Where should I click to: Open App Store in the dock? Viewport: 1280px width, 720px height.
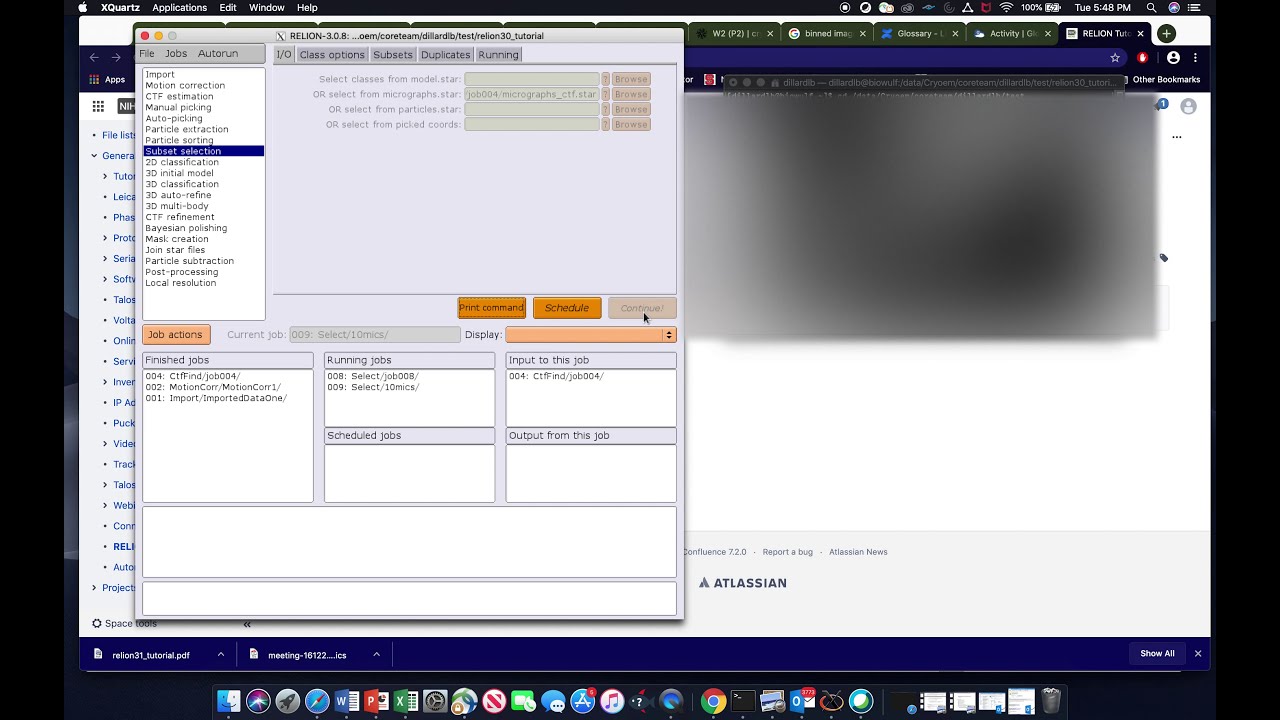[x=583, y=702]
